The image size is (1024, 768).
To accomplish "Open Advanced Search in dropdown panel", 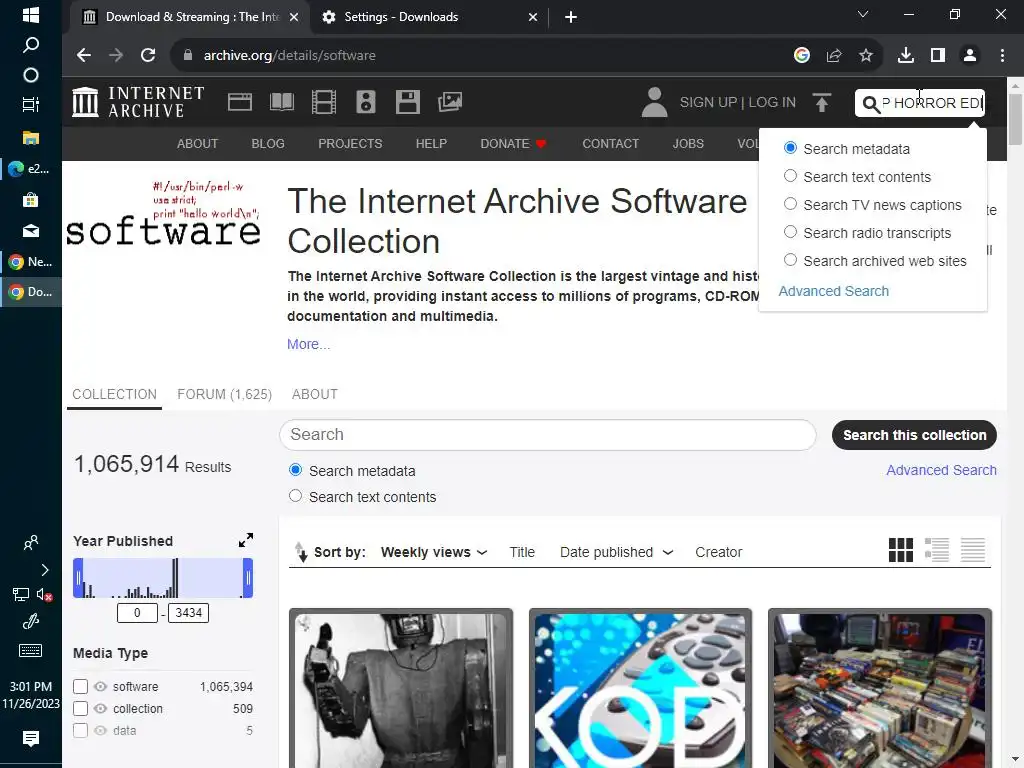I will click(833, 291).
